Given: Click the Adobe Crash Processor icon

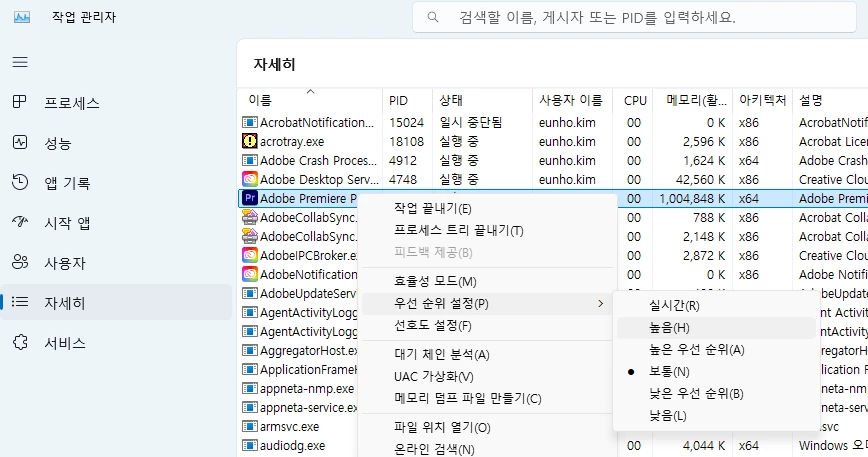Looking at the screenshot, I should (x=250, y=160).
